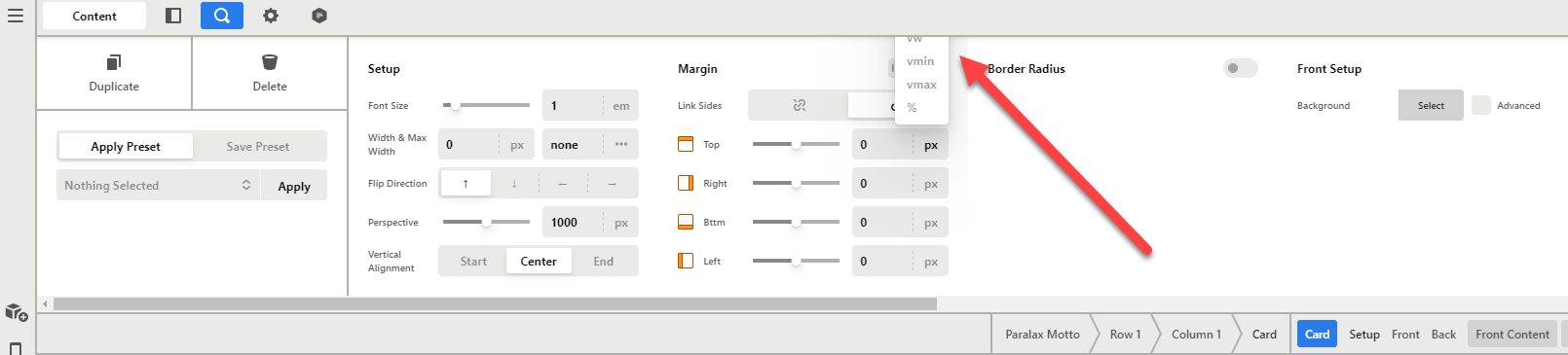Check the Advanced background checkbox

click(x=1481, y=105)
